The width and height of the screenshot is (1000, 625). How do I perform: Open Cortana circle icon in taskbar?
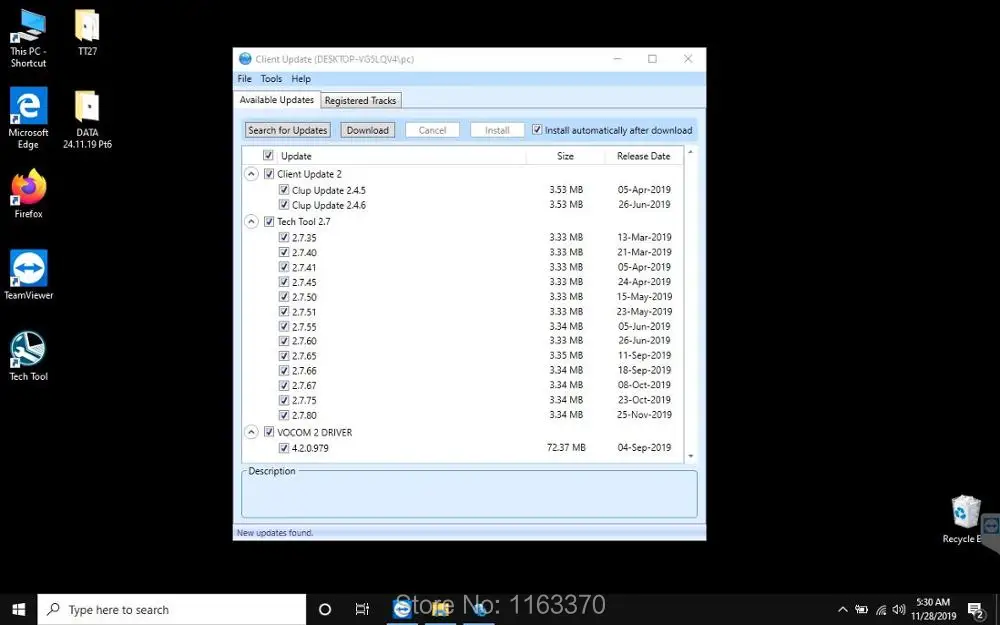[325, 609]
